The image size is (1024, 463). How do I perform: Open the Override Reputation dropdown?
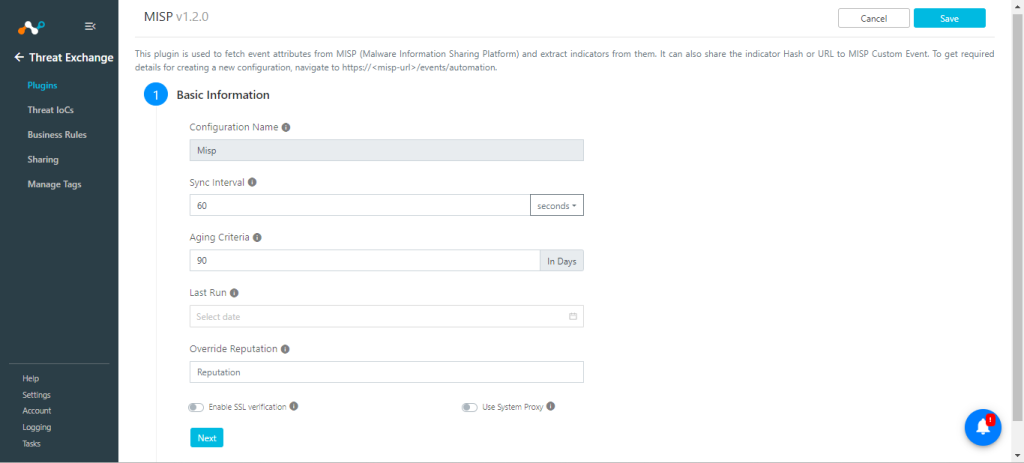click(x=387, y=372)
